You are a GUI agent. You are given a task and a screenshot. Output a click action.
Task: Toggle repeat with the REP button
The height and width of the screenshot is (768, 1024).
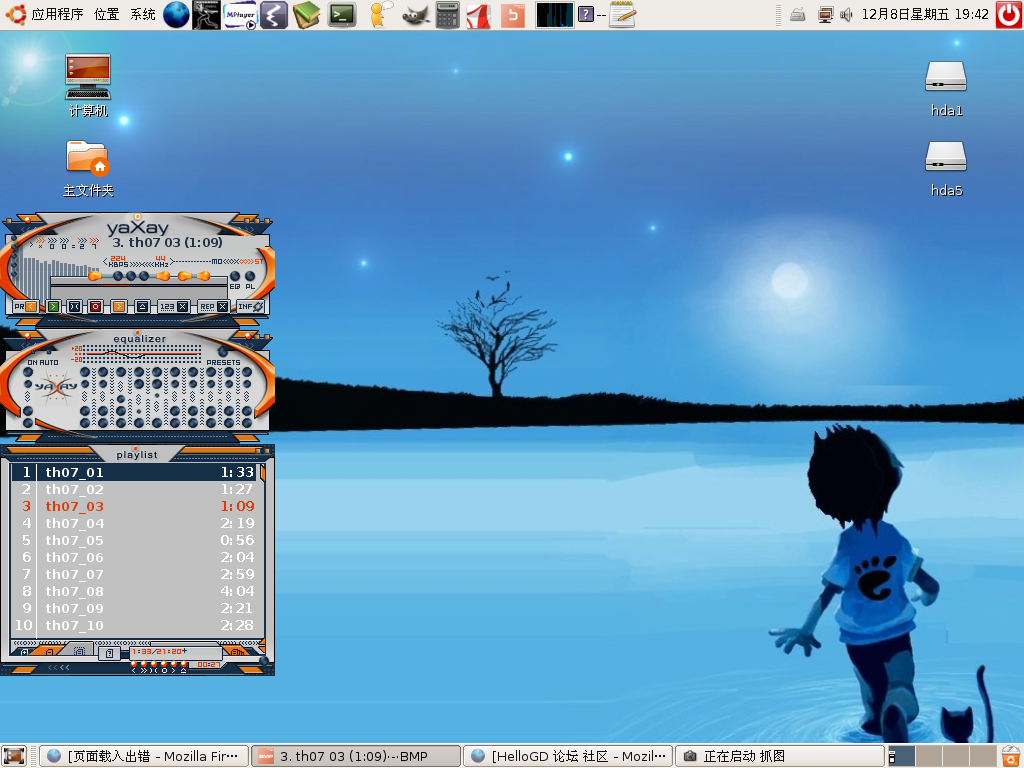(x=214, y=306)
